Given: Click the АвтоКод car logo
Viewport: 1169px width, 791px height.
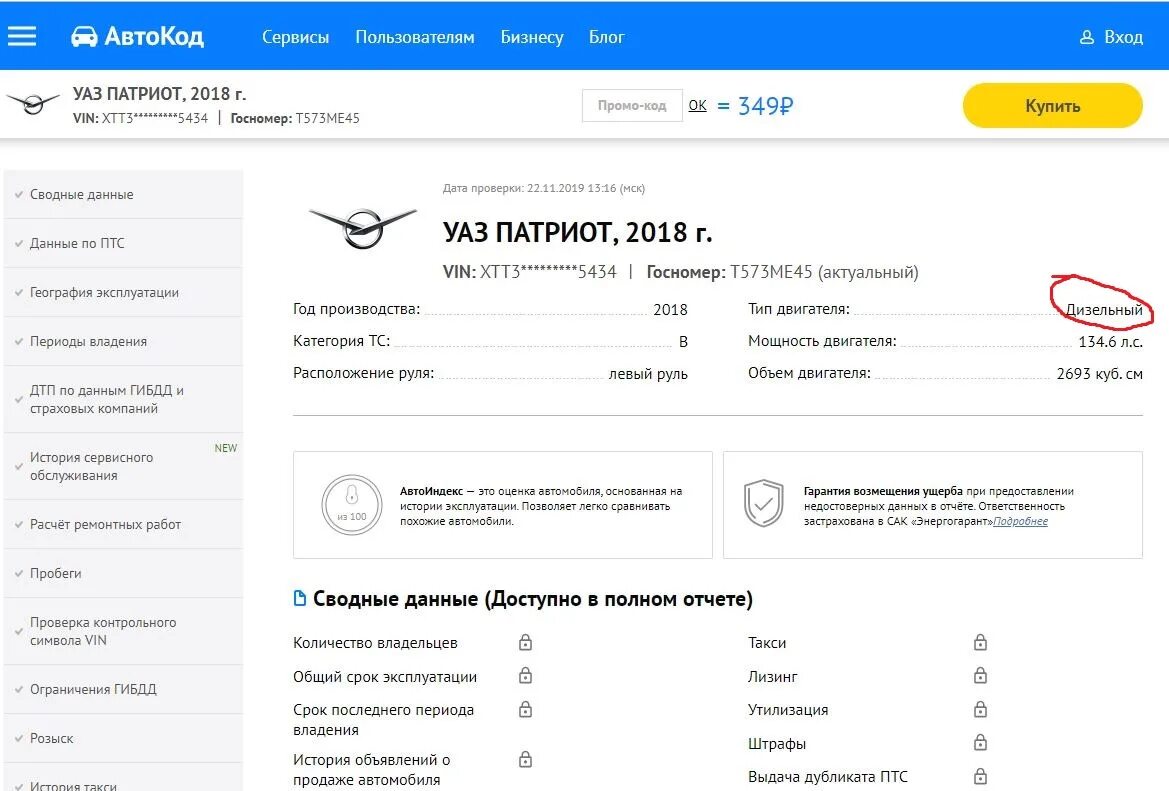Looking at the screenshot, I should coord(137,37).
